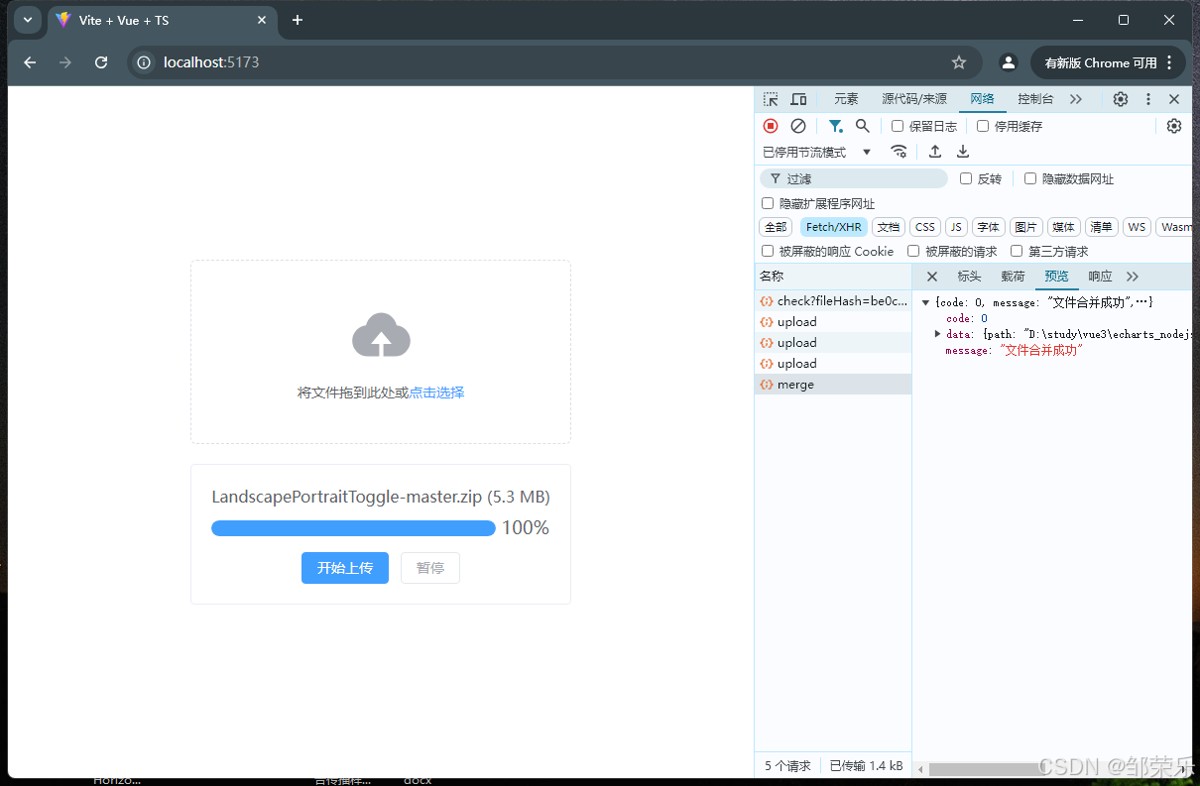
Task: Toggle the network filter funnel icon
Action: click(835, 126)
